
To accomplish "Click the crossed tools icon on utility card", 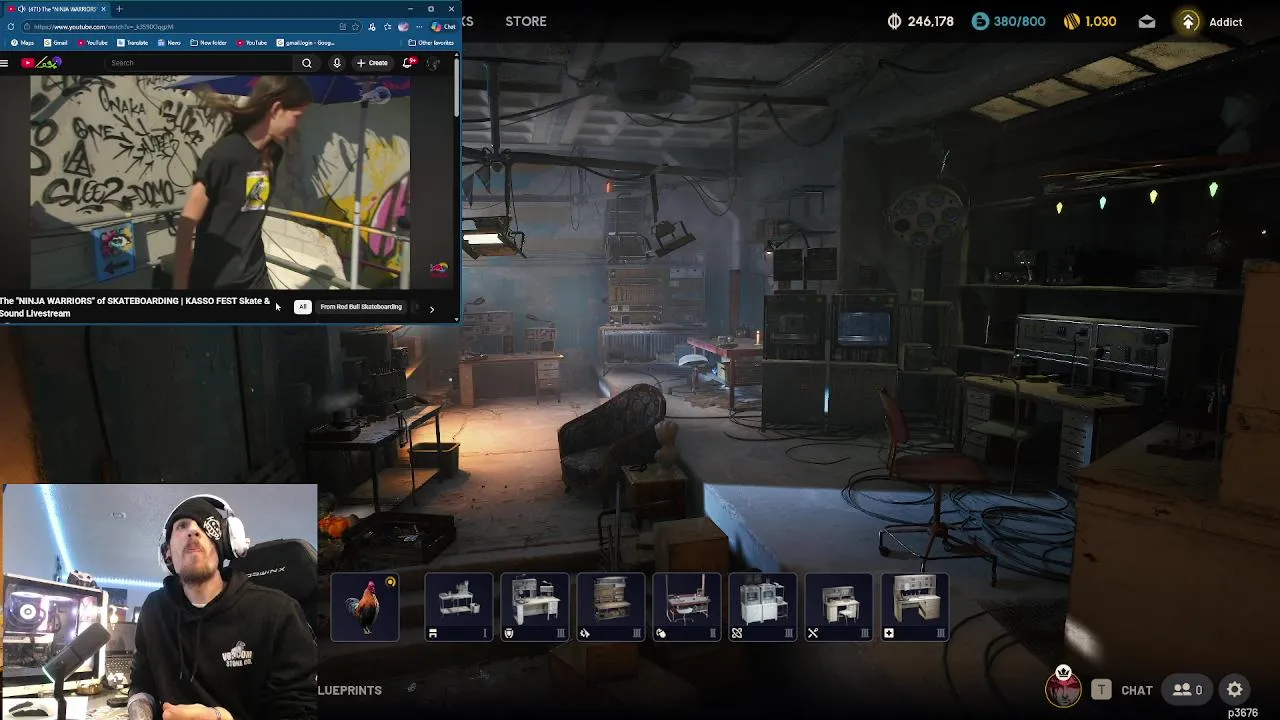I will (x=813, y=633).
